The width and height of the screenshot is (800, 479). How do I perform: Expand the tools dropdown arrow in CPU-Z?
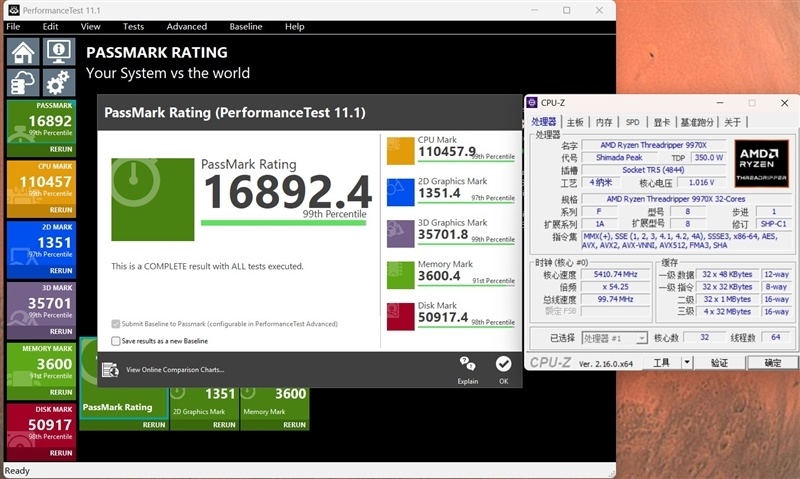(x=687, y=362)
